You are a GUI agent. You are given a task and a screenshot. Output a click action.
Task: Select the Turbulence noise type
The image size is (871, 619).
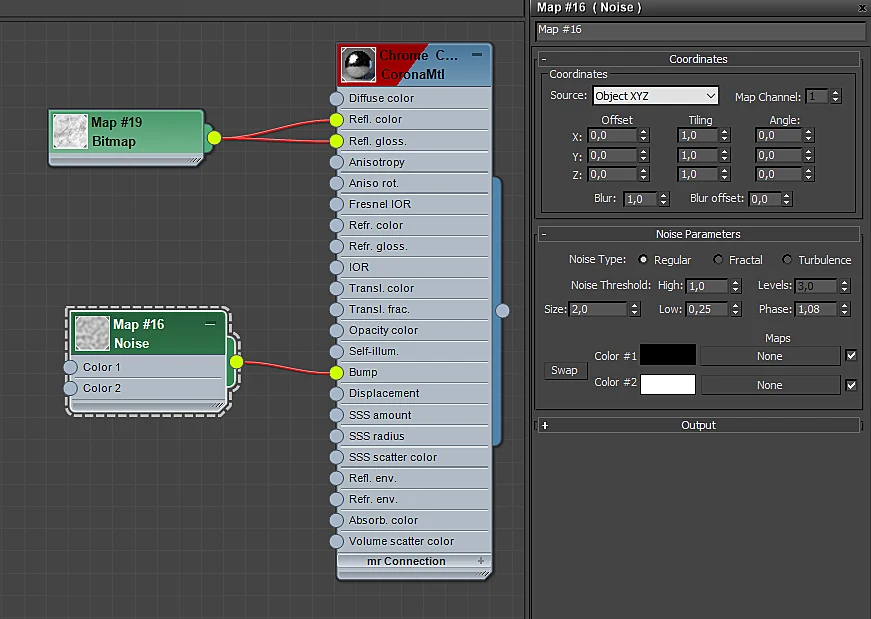[787, 259]
